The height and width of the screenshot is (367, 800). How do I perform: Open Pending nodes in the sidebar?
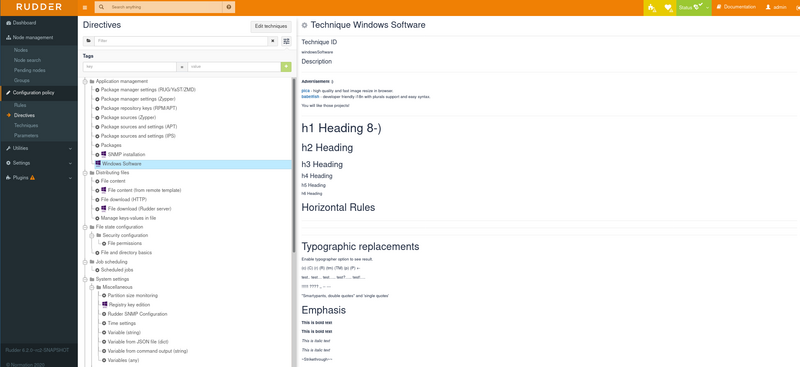pos(30,70)
